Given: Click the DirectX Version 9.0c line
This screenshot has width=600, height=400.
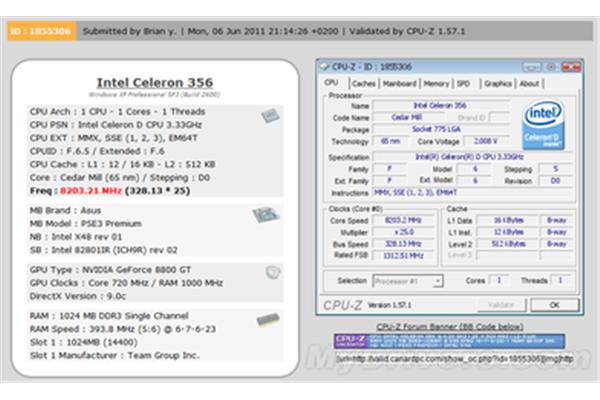Looking at the screenshot, I should [x=78, y=296].
